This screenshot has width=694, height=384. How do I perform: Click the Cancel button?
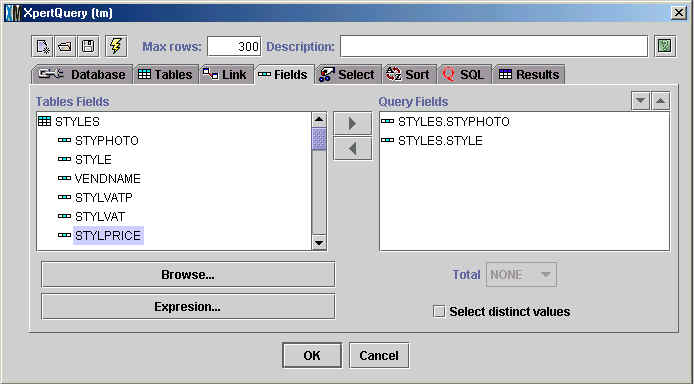coord(379,355)
